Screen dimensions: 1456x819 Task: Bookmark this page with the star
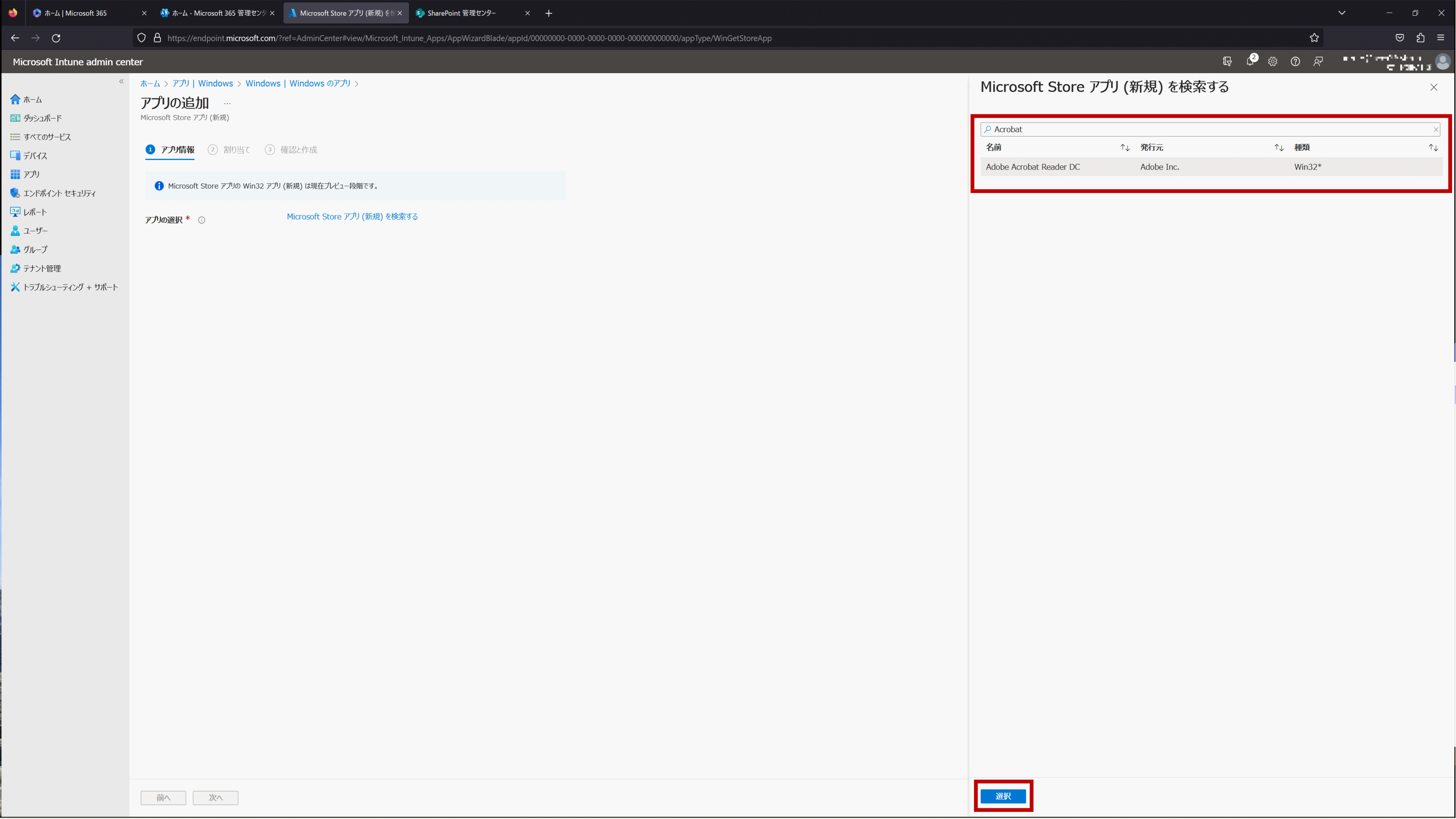pos(1314,38)
